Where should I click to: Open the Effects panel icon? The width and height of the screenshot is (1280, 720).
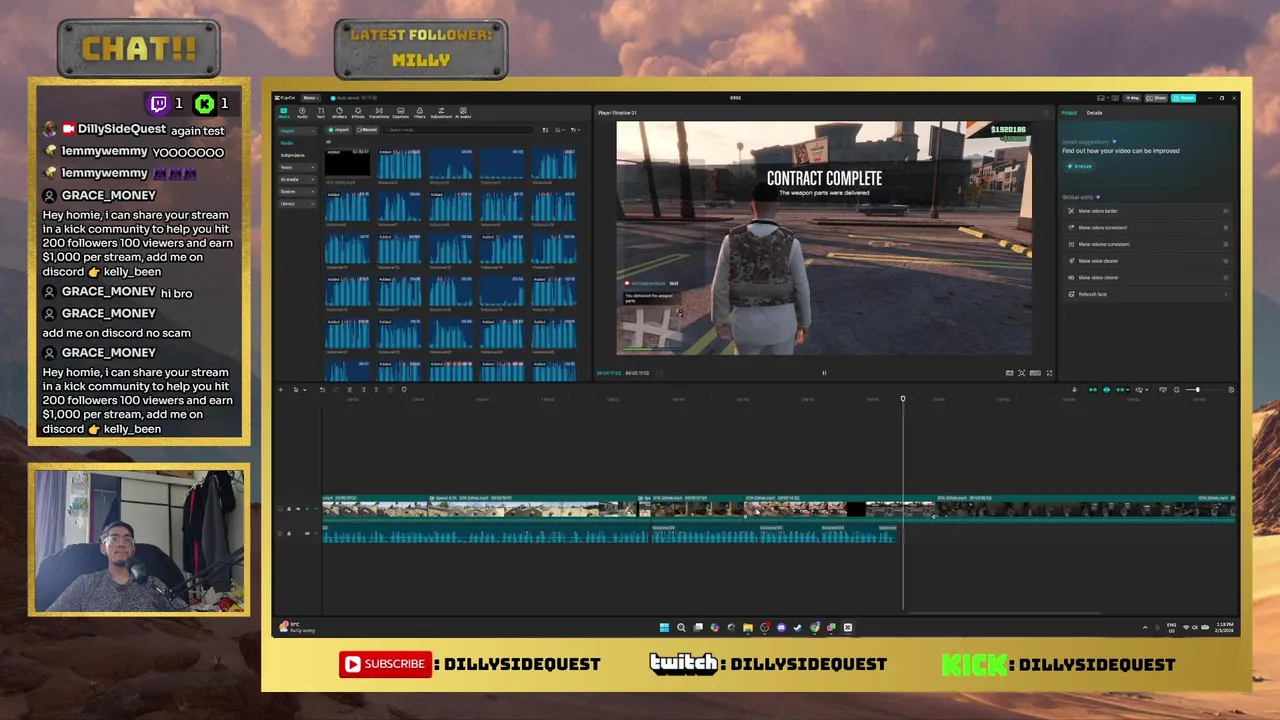[358, 113]
